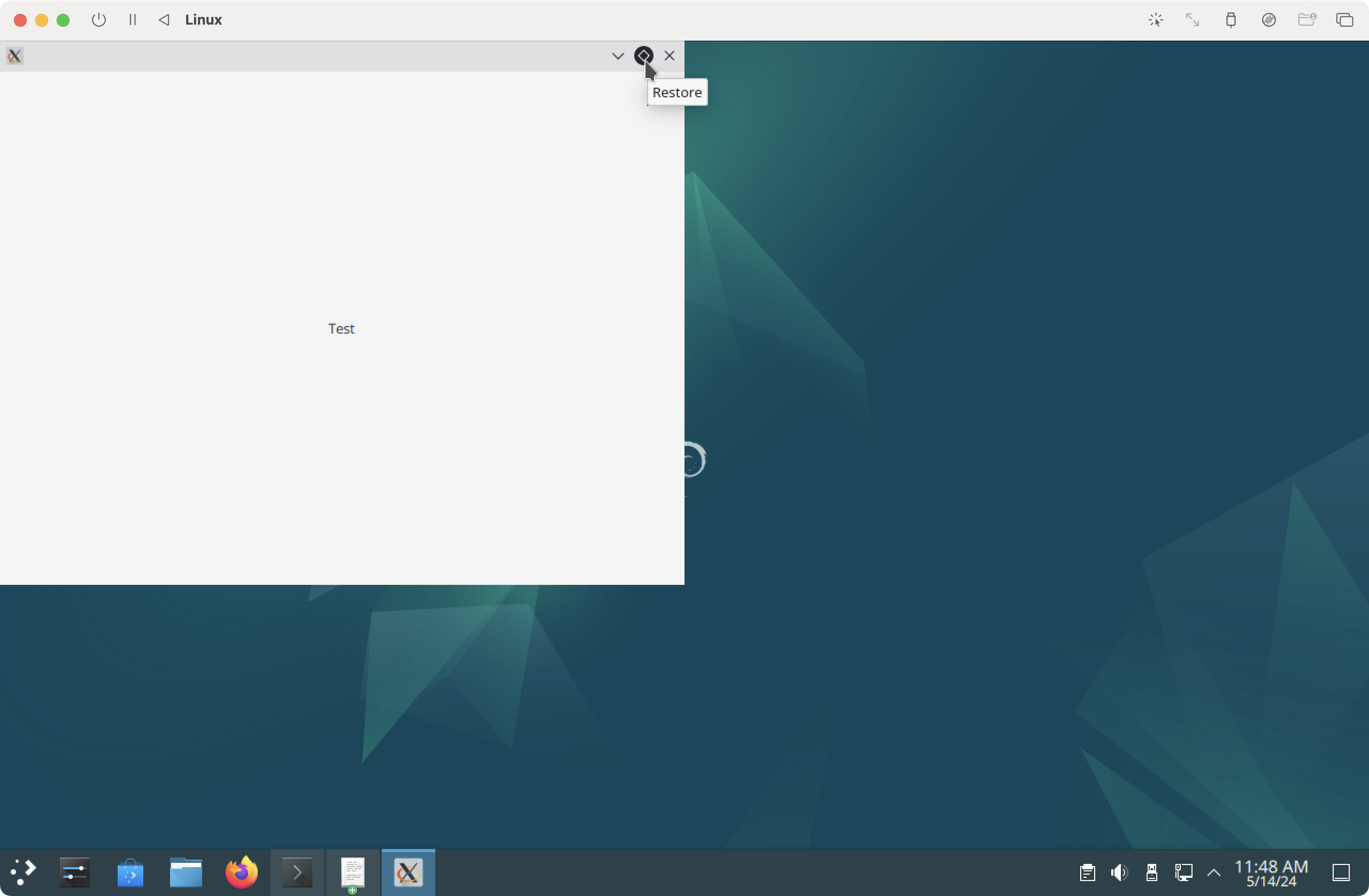The height and width of the screenshot is (896, 1369).
Task: Open the volume control tray icon
Action: pos(1119,872)
